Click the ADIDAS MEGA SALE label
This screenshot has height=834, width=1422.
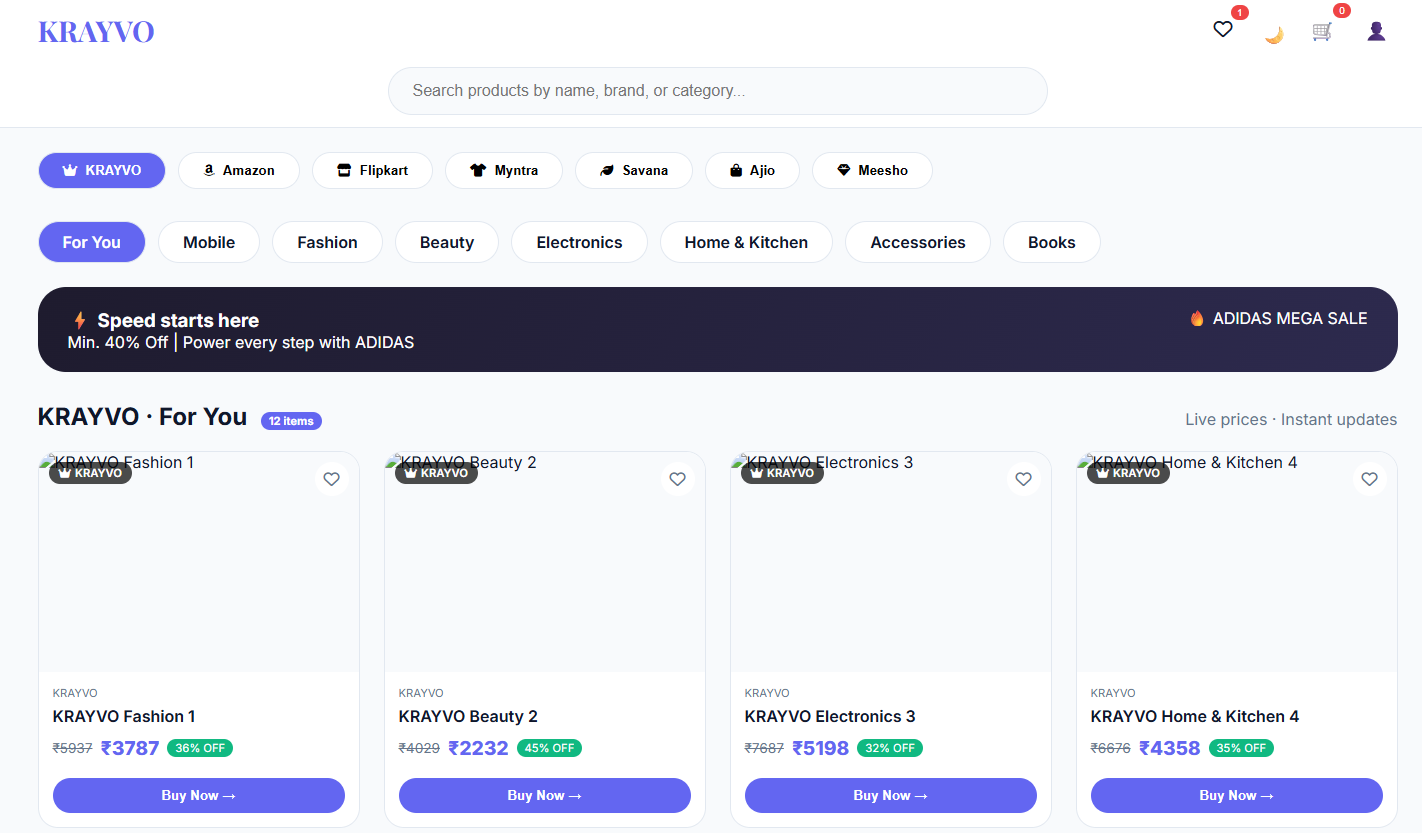[x=1278, y=318]
